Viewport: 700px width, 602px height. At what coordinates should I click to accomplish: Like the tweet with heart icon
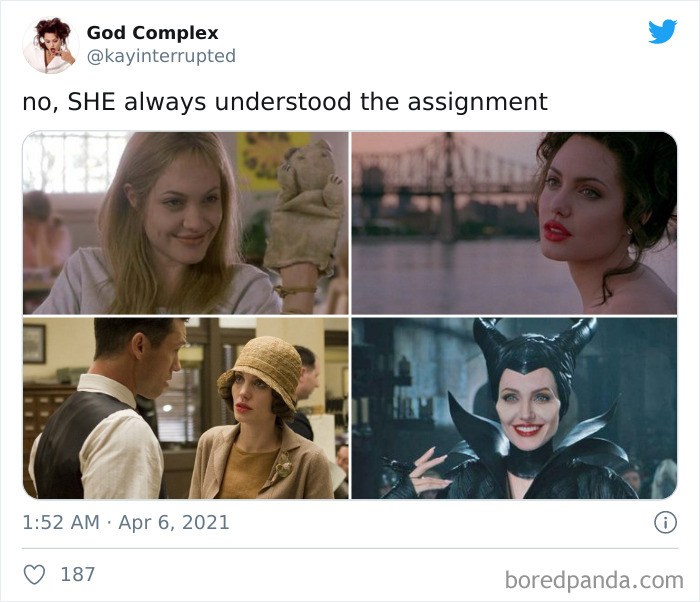pos(34,574)
